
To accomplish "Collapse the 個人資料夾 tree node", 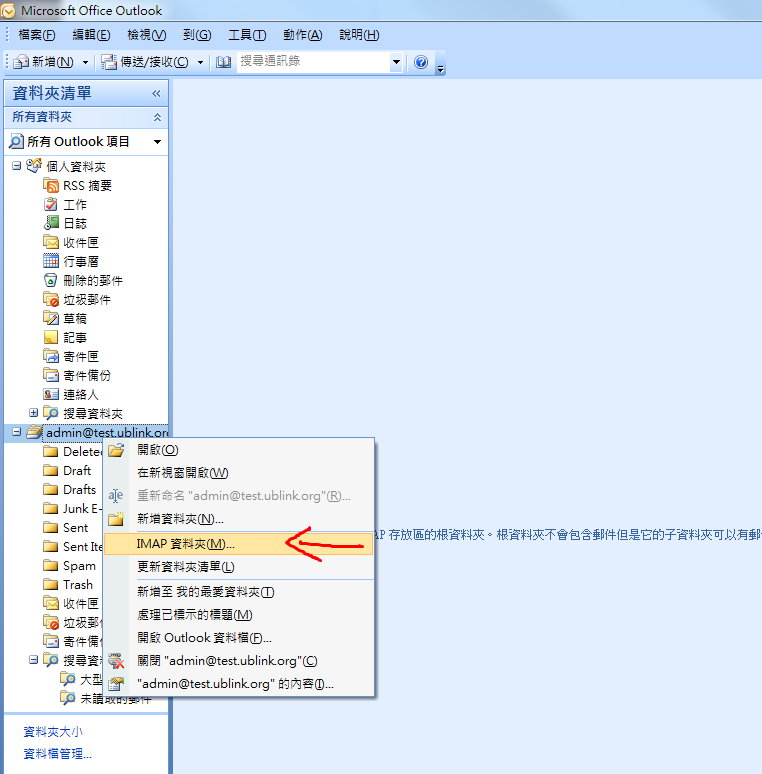I will tap(16, 166).
